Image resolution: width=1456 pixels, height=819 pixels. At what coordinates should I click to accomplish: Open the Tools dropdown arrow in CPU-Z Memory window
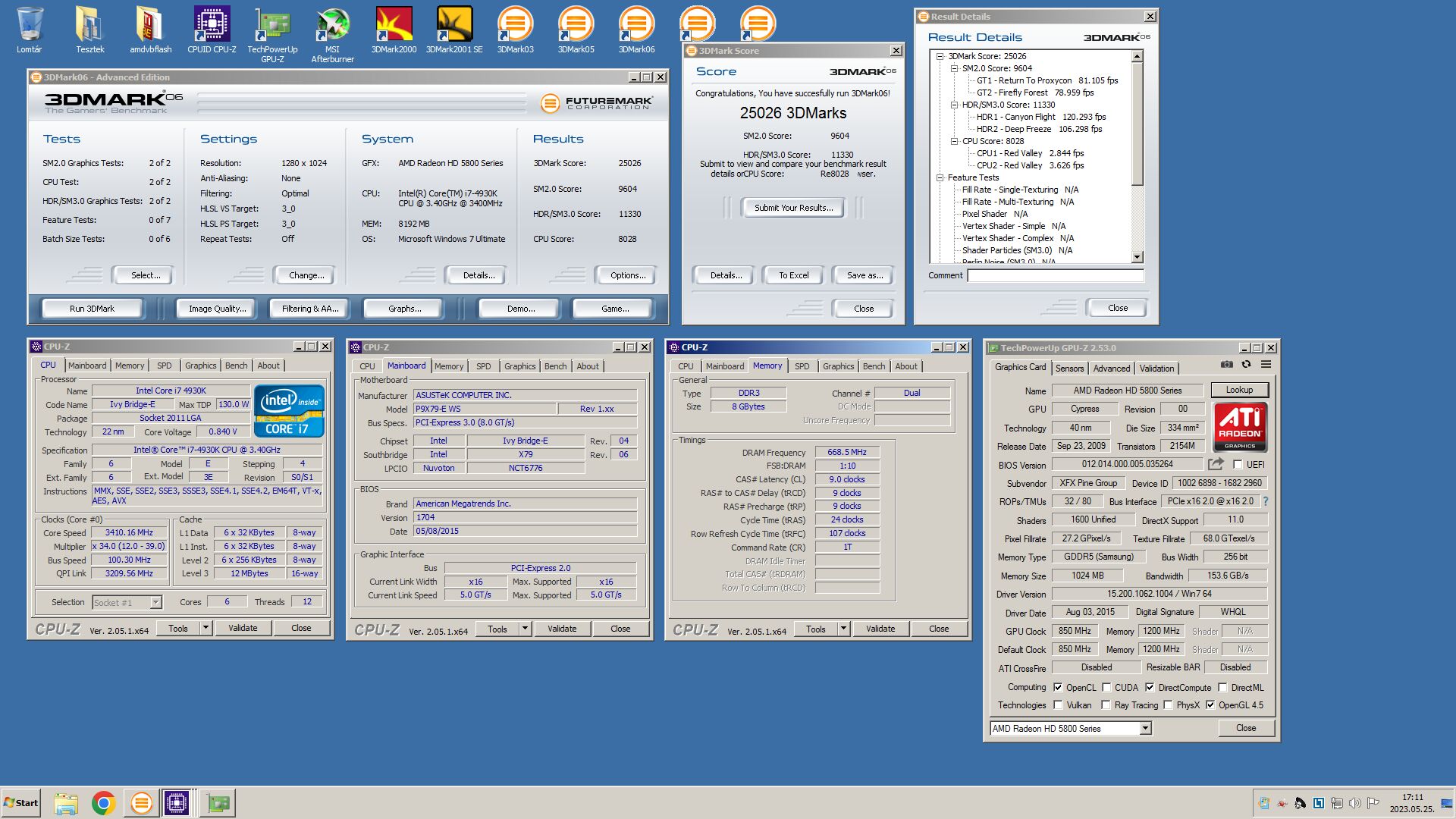pos(843,629)
